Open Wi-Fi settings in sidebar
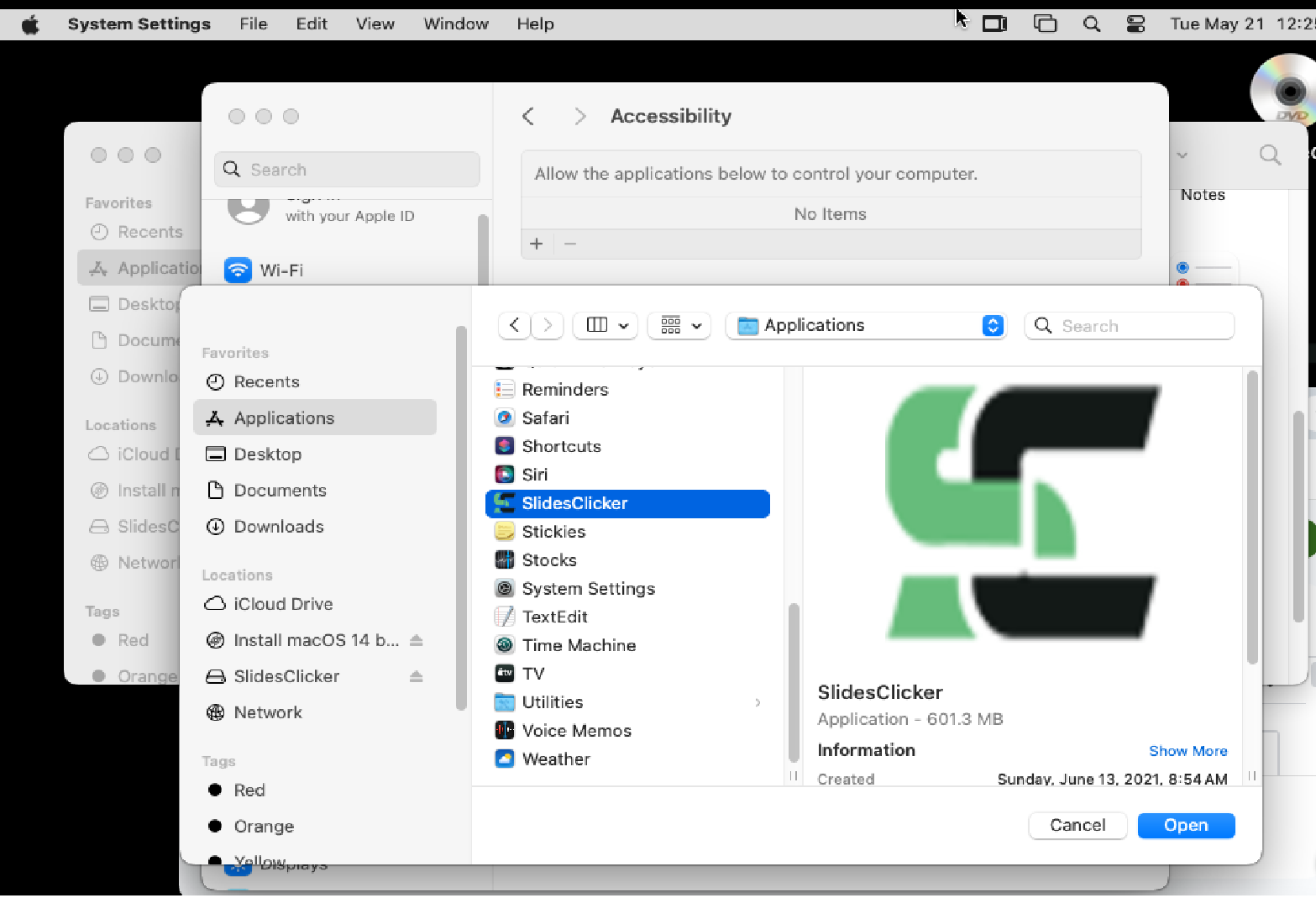The width and height of the screenshot is (1316, 898). click(347, 270)
